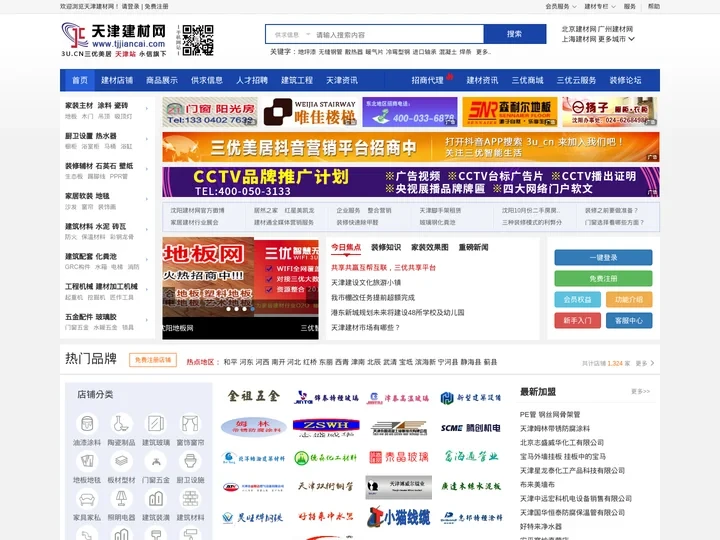The image size is (720, 540).
Task: Go to 首页 in the nav bar
Action: coord(79,80)
